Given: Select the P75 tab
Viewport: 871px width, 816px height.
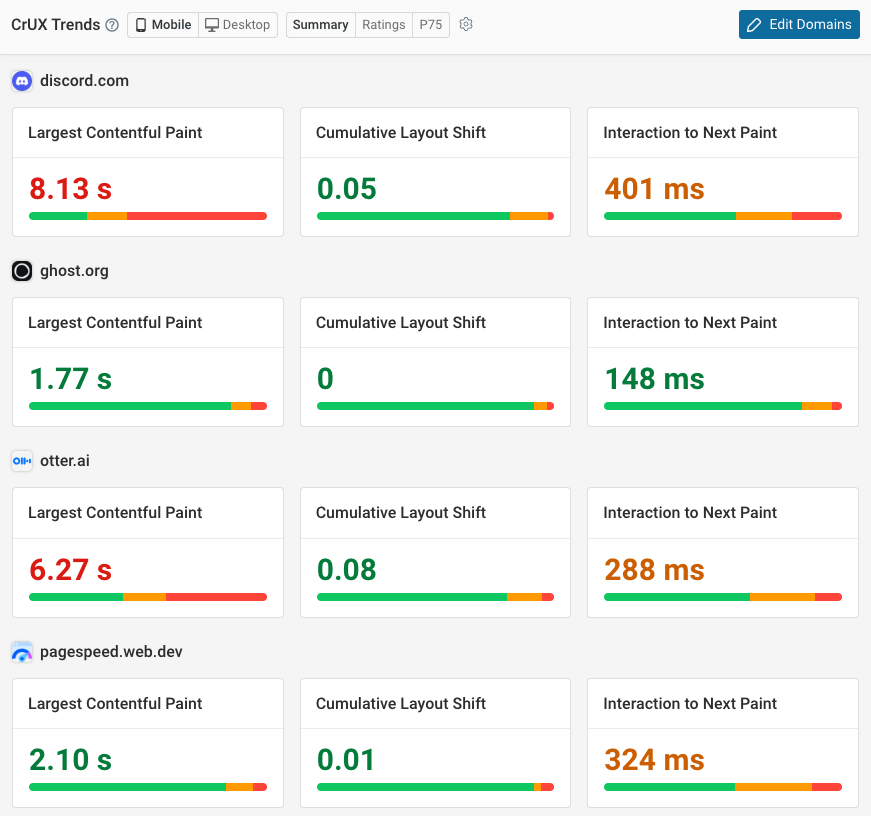Looking at the screenshot, I should click(431, 25).
